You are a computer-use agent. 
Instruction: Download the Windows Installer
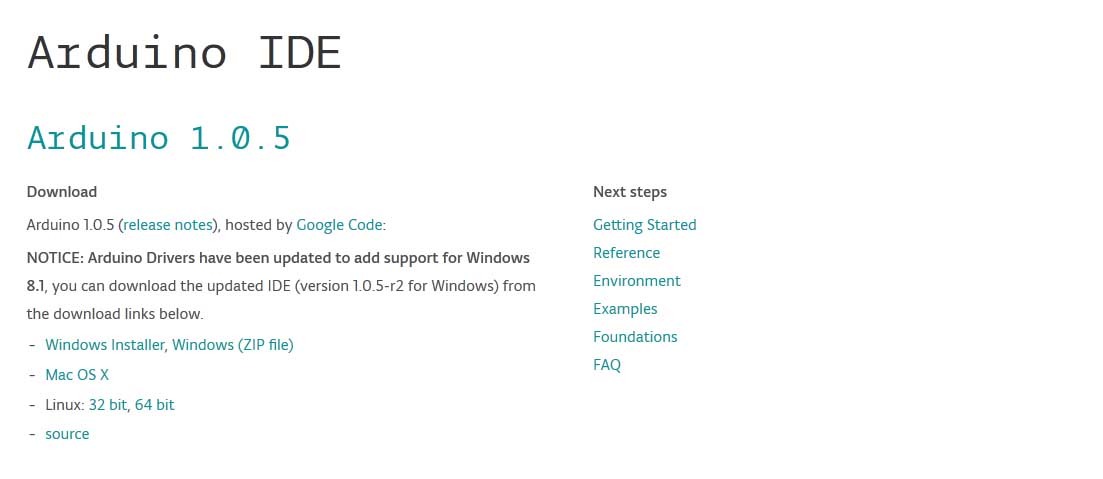[106, 345]
